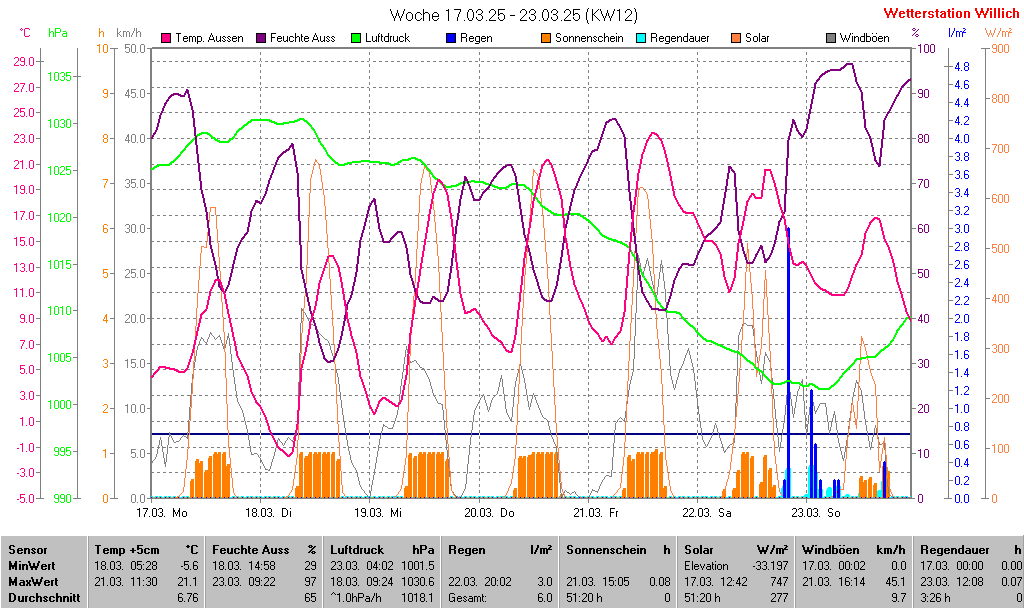Image resolution: width=1024 pixels, height=608 pixels.
Task: Click the 'Solar' legend label
Action: coord(757,39)
